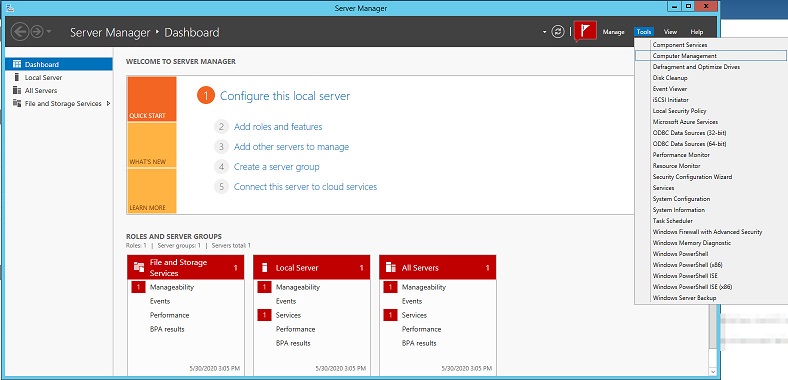Click the refresh dashboard icon
Viewport: 788px width, 380px height.
(558, 32)
